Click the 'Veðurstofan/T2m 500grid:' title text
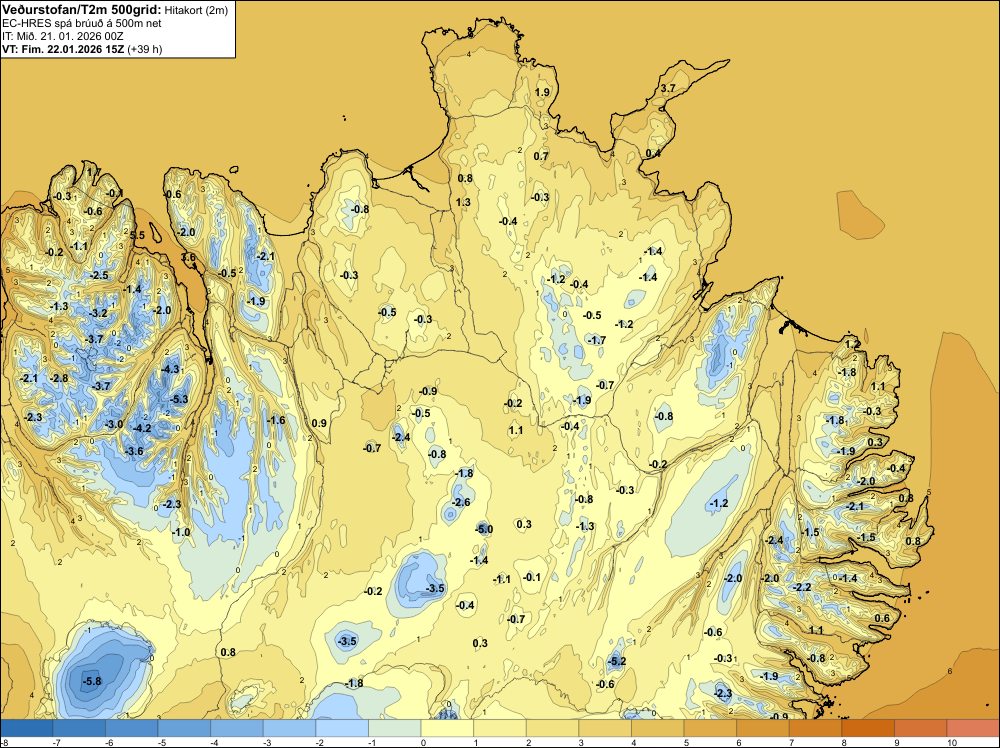This screenshot has width=1000, height=748. click(82, 10)
